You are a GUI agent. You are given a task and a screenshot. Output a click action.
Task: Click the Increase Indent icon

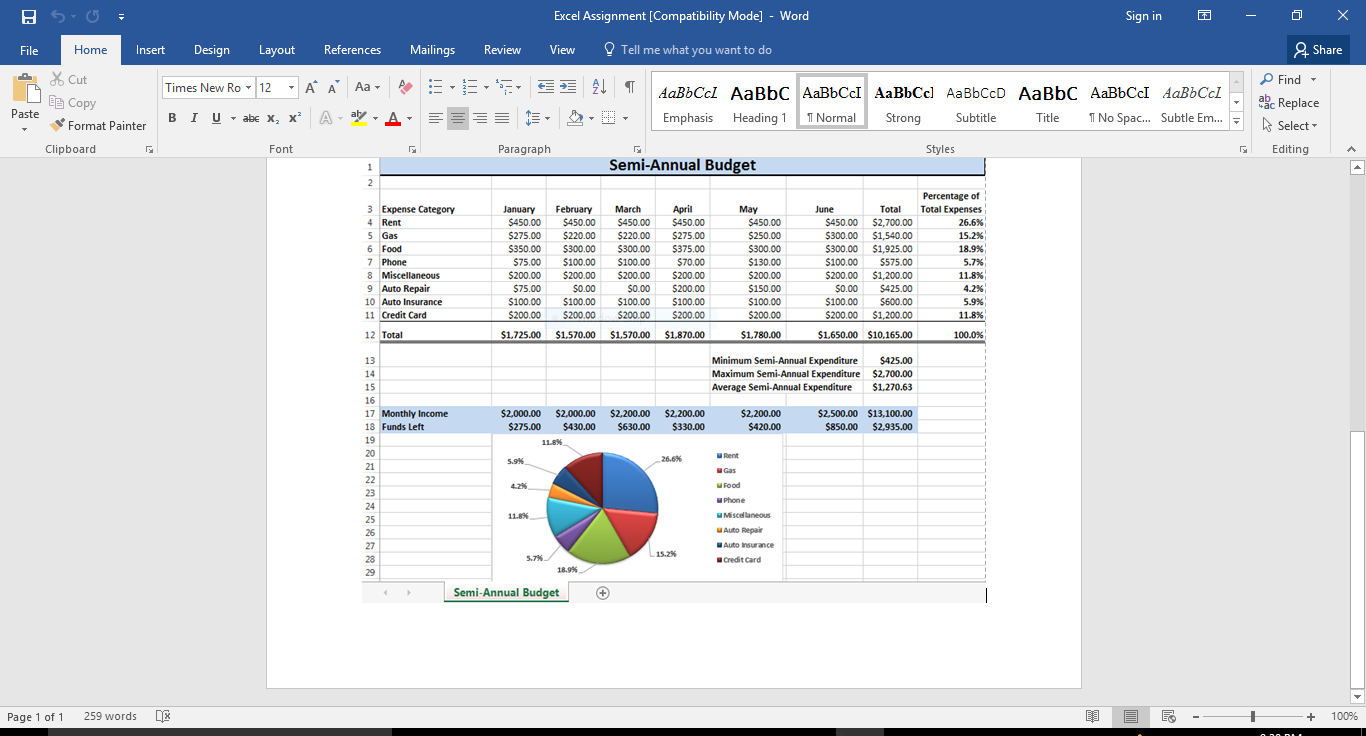(x=568, y=87)
